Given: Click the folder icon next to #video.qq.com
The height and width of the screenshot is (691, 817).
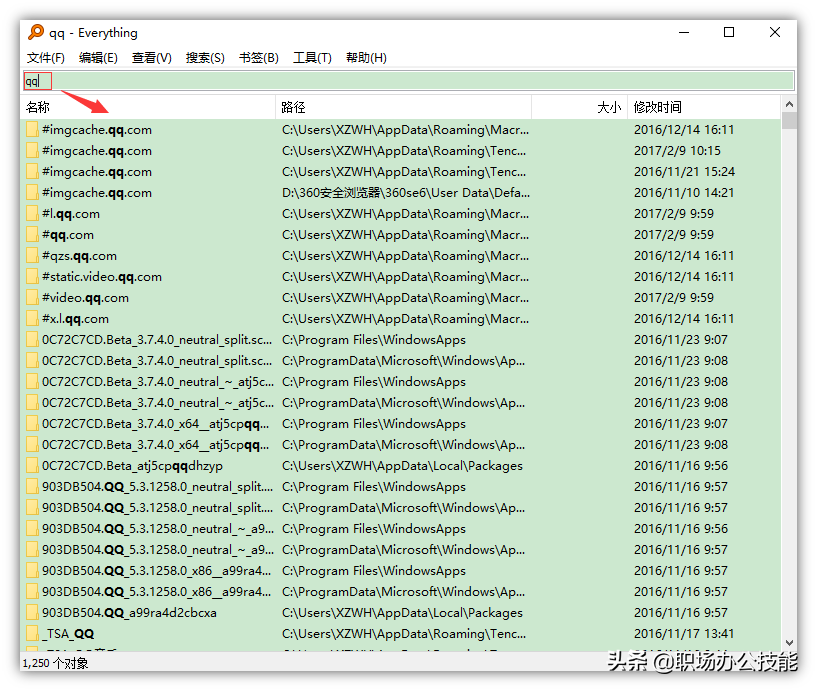Looking at the screenshot, I should (x=32, y=298).
